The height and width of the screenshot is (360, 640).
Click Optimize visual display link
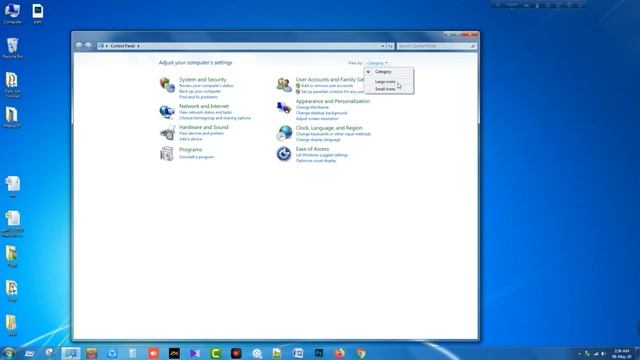pyautogui.click(x=316, y=161)
